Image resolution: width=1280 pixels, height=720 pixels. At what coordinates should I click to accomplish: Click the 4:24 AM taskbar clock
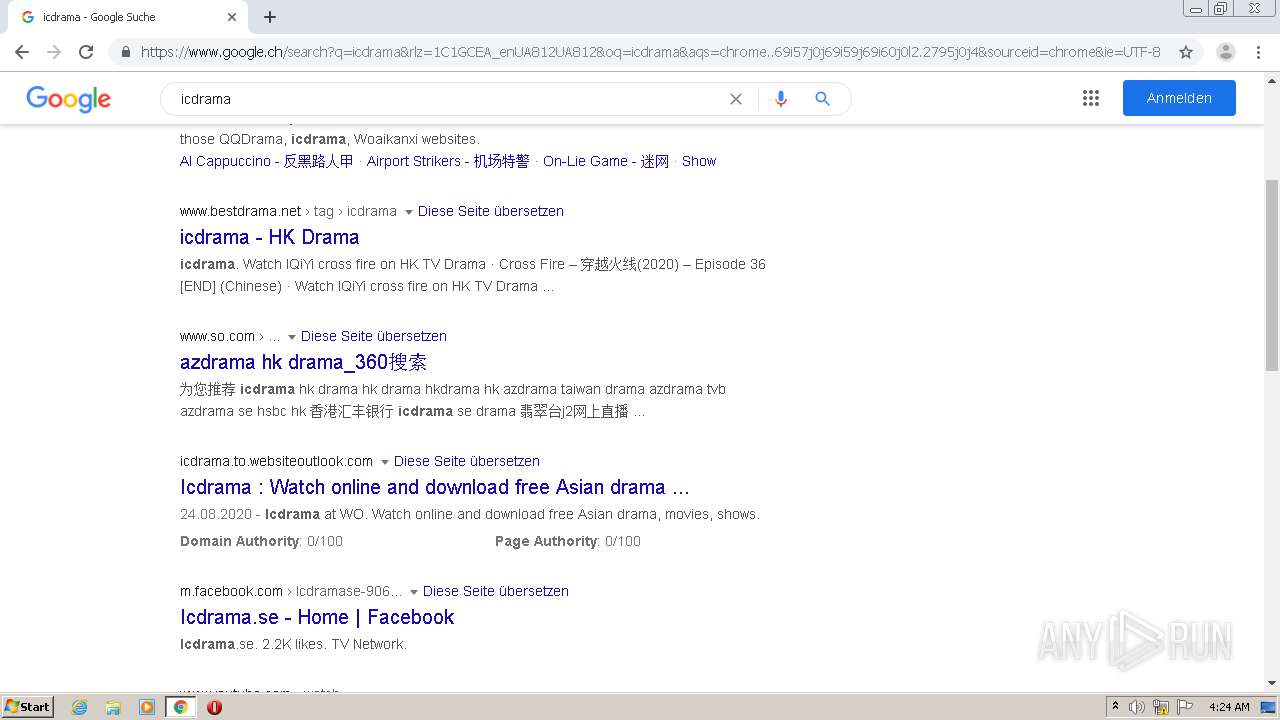tap(1229, 707)
